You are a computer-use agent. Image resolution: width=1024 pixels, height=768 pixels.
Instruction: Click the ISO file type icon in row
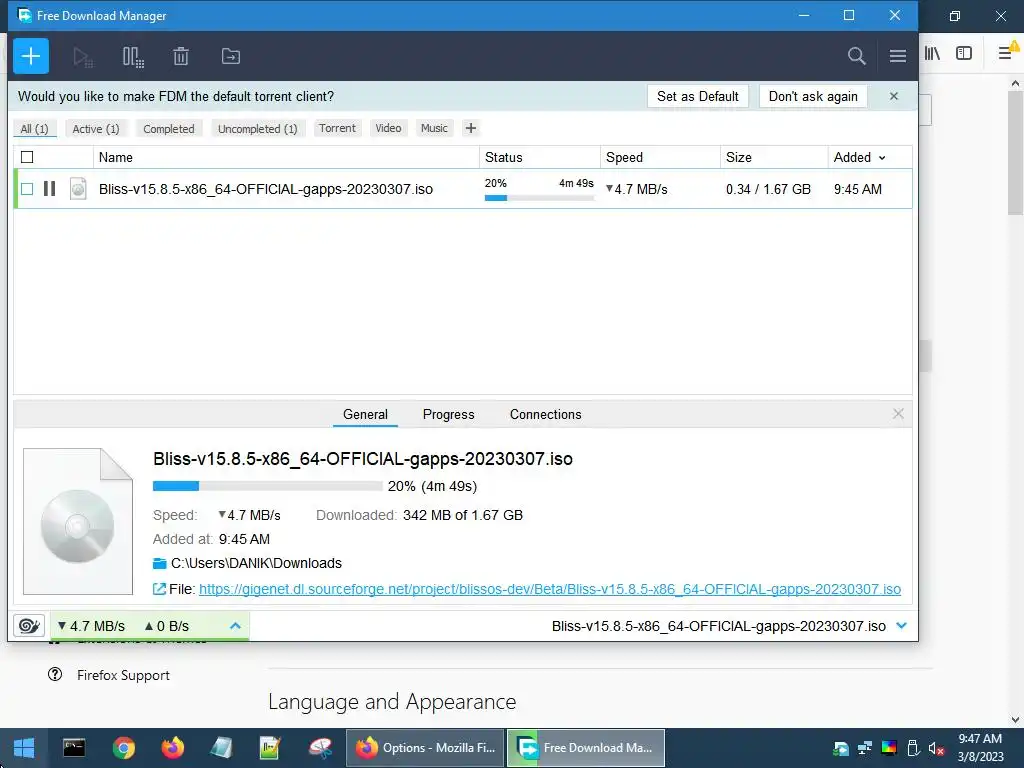(x=78, y=189)
